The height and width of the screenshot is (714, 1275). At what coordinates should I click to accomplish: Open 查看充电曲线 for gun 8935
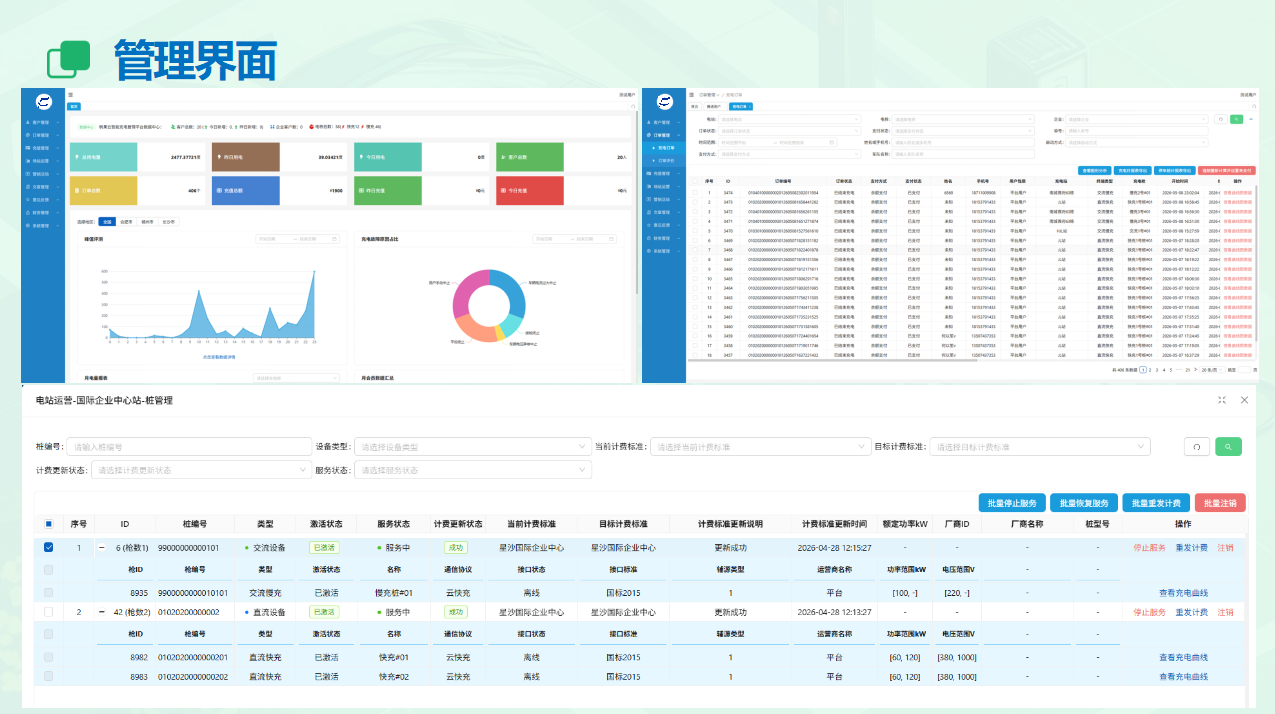[1183, 593]
